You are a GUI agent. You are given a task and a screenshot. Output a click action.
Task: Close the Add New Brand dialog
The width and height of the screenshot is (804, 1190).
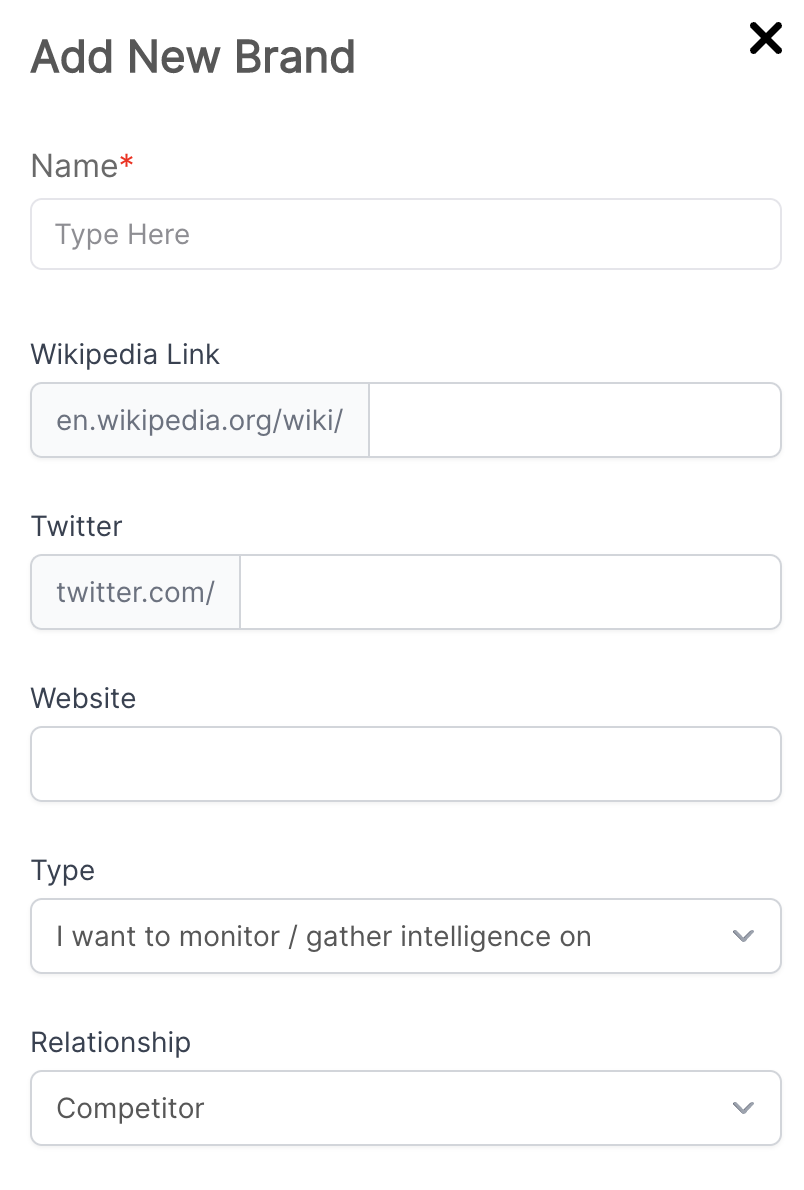765,39
